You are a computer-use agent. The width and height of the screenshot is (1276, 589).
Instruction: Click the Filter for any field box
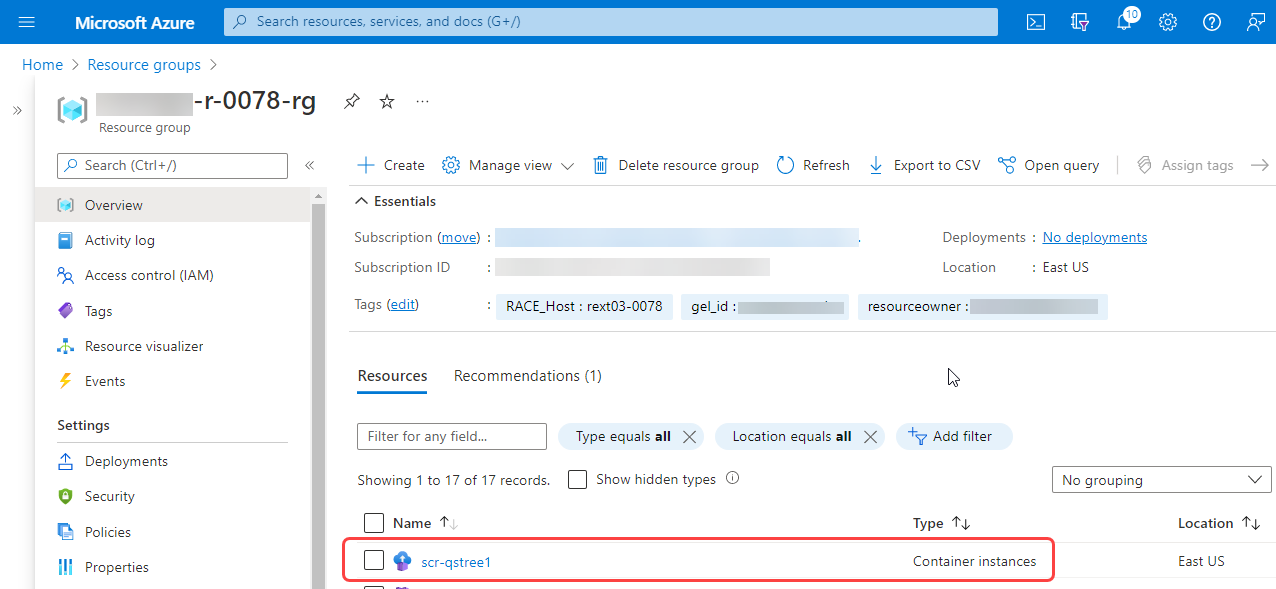[451, 436]
